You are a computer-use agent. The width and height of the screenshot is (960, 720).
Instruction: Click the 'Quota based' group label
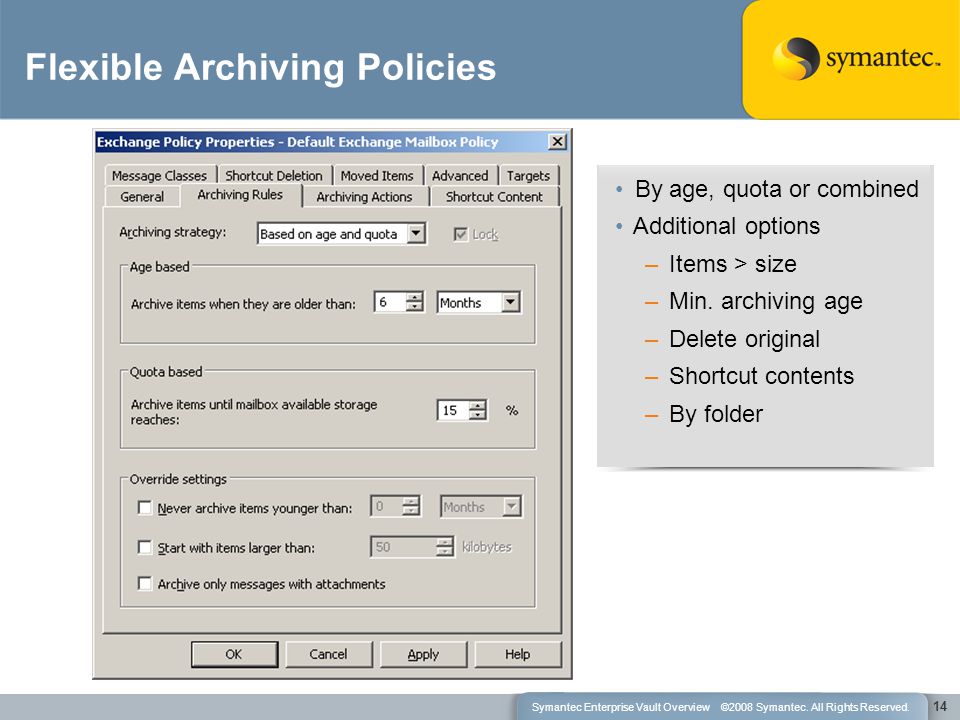pyautogui.click(x=166, y=372)
